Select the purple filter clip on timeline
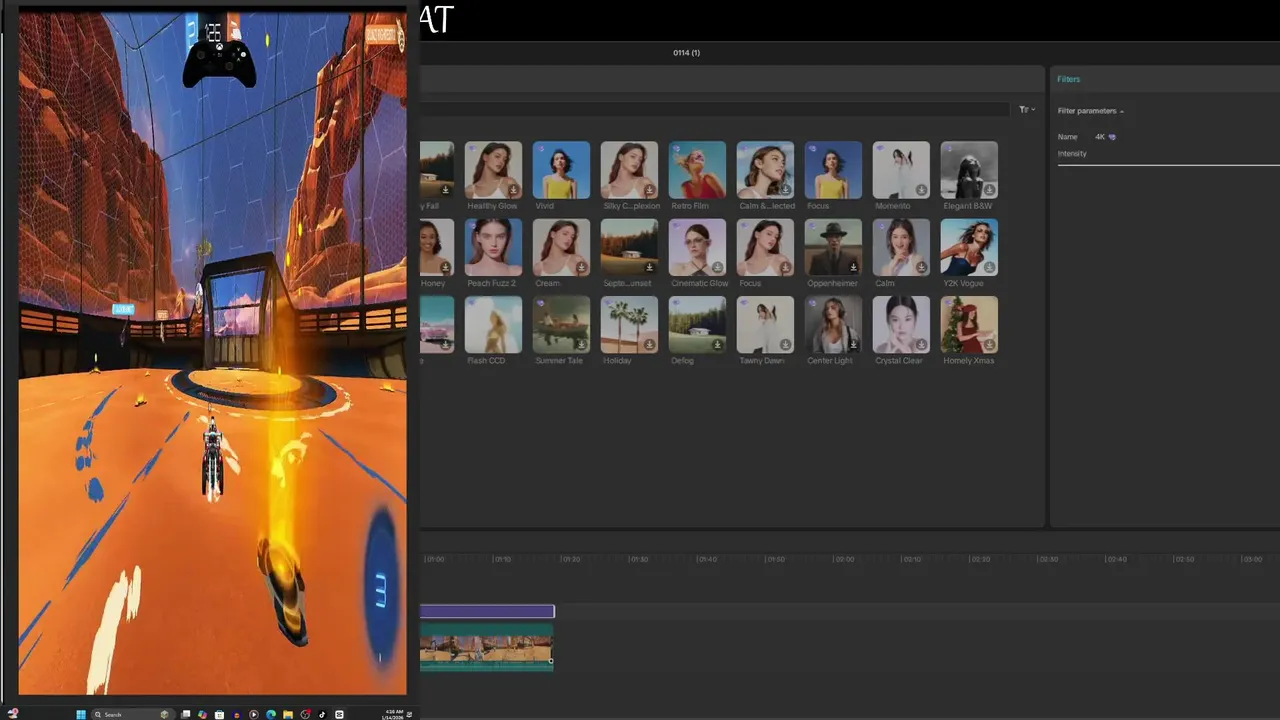 [x=487, y=611]
